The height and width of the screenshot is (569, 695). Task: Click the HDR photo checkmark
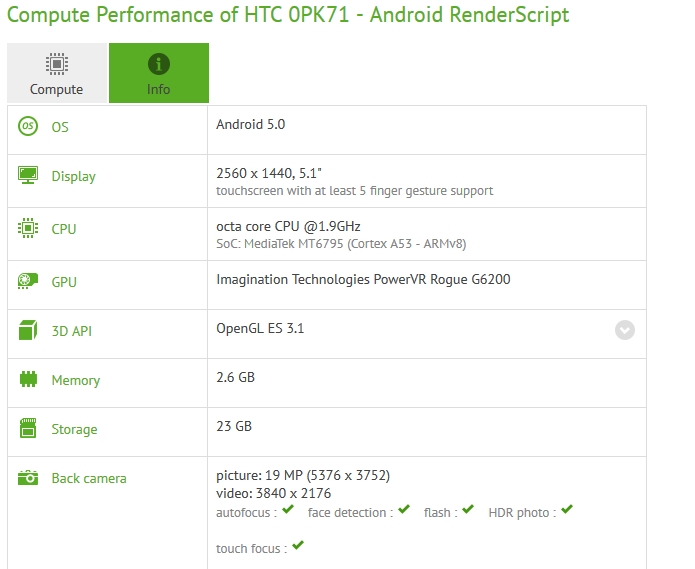click(567, 510)
